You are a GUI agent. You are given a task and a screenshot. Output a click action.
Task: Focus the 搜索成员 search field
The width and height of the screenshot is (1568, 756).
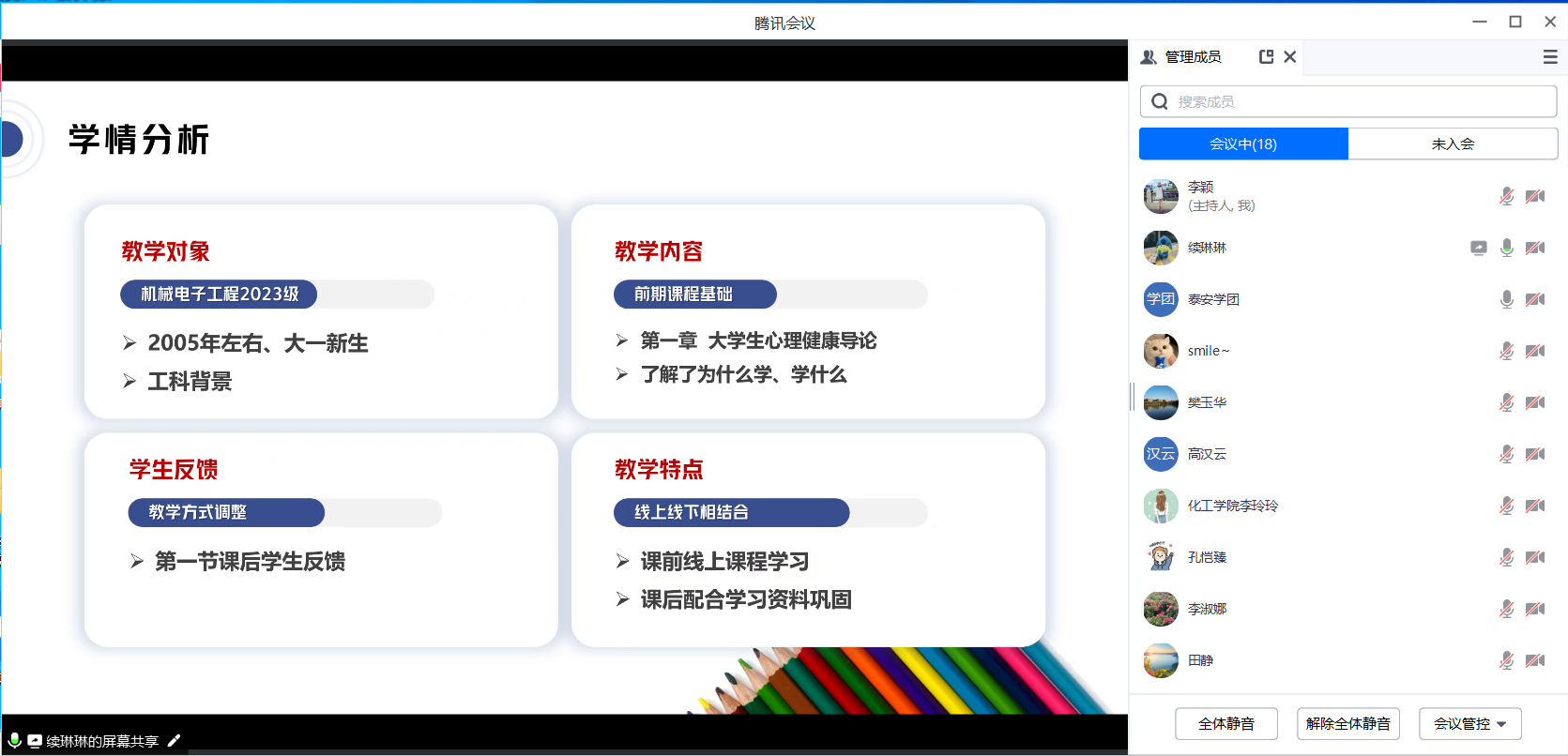[x=1361, y=101]
